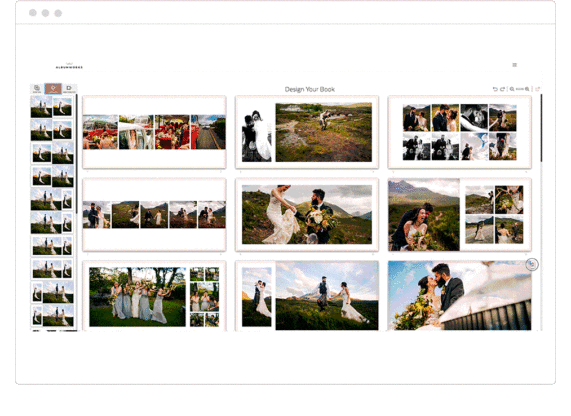Select the bridesmaids in blue dresses spread
571x416 pixels.
point(154,296)
